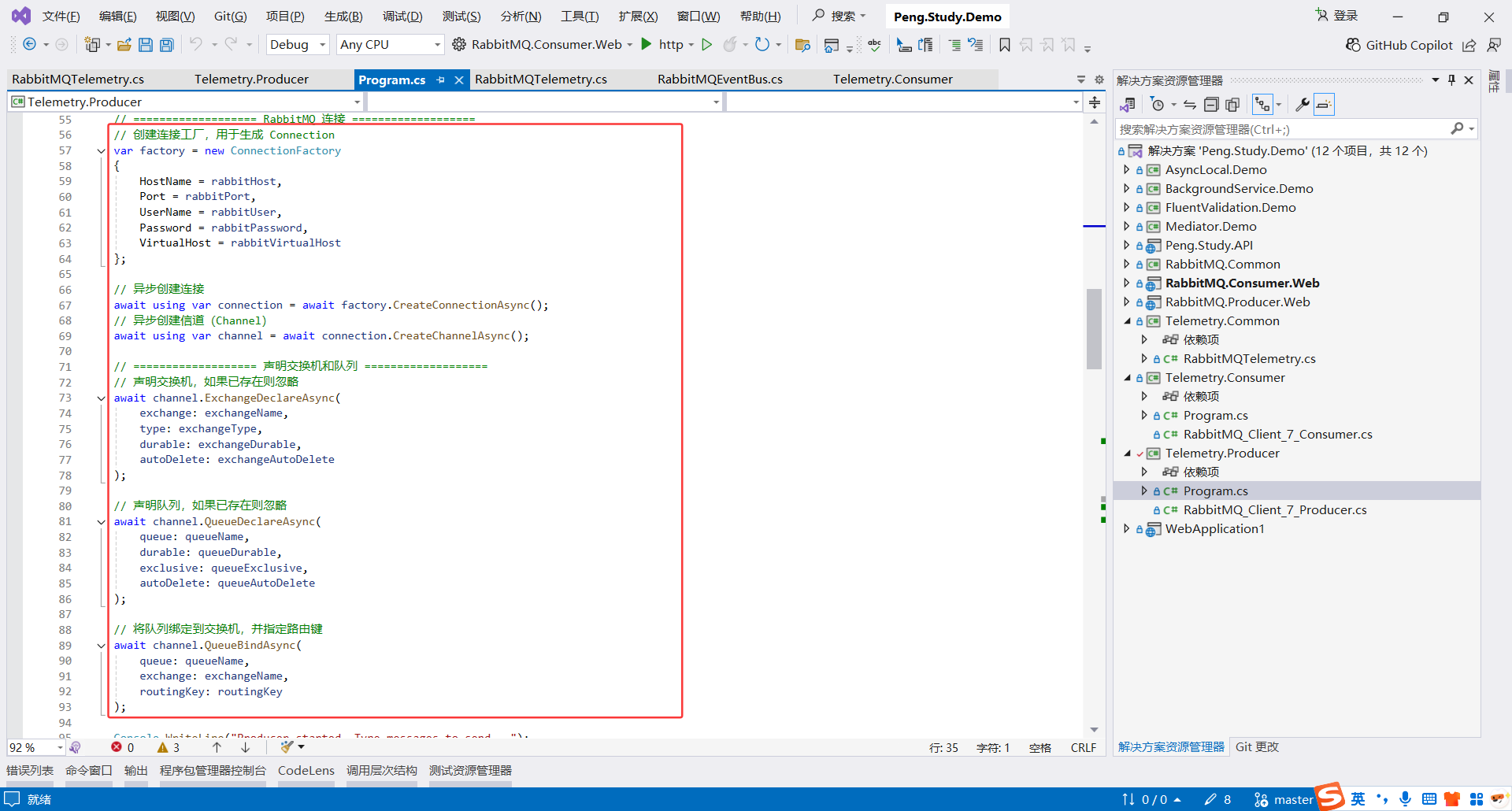Open Properties with the wrench icon
Screen dimensions: 1512x811
[x=1302, y=105]
